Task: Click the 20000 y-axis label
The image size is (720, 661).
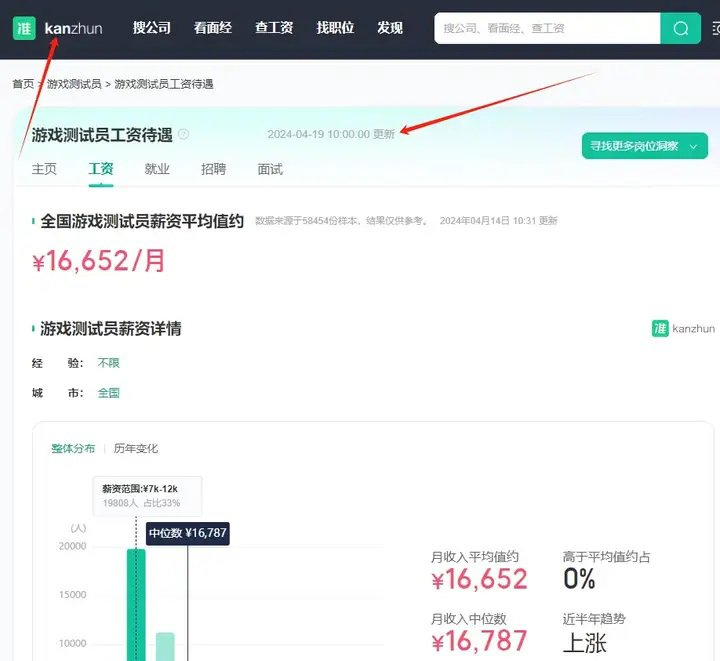Action: point(73,546)
